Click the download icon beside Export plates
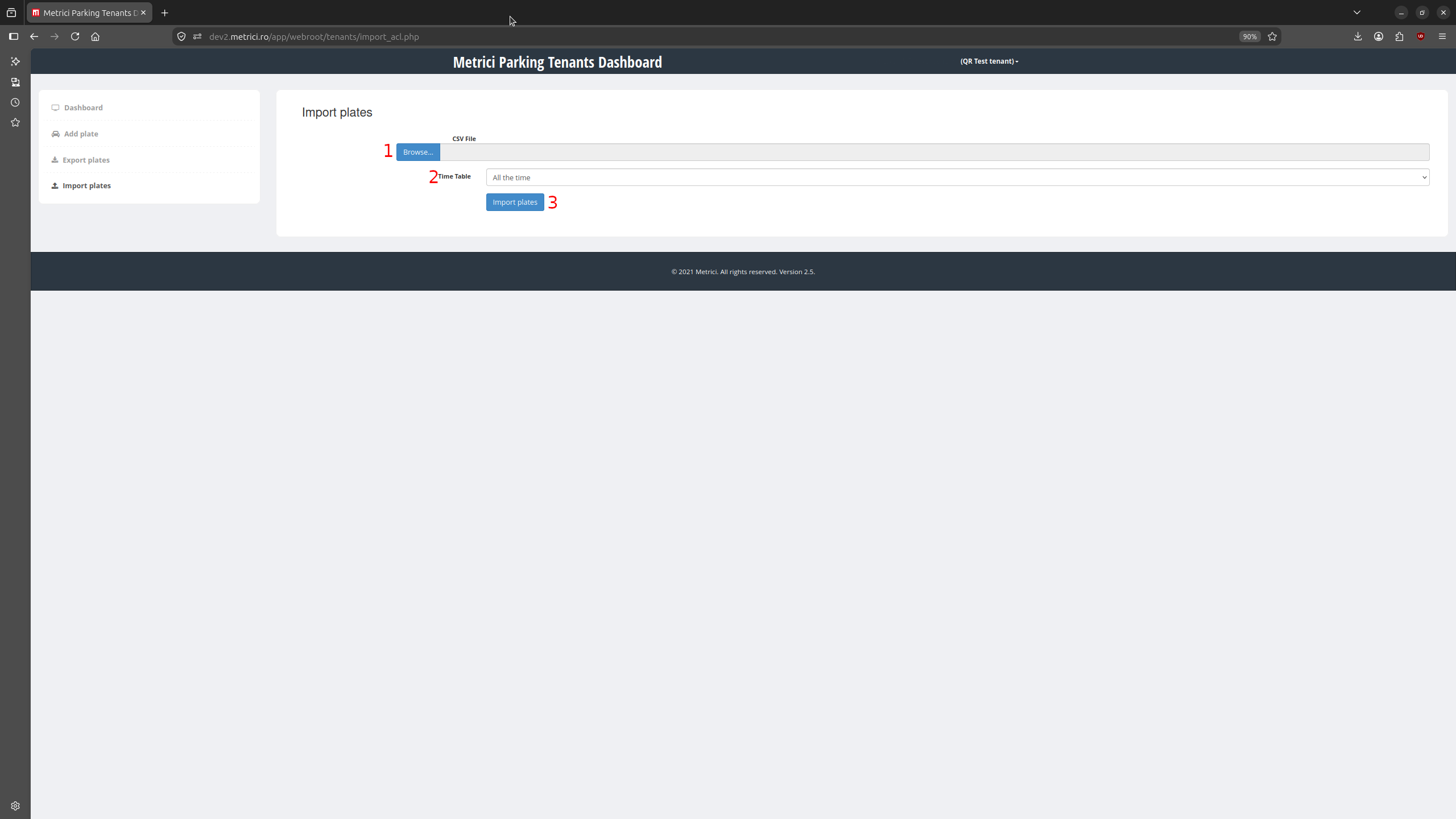1456x819 pixels. [x=55, y=160]
